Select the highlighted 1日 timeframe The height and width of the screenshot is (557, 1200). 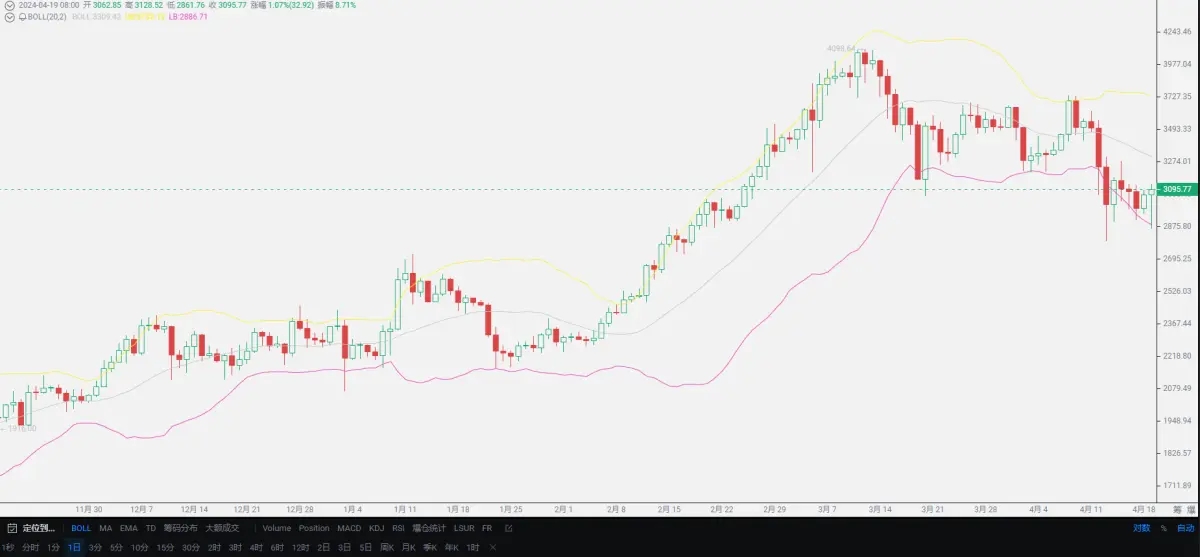pos(75,547)
